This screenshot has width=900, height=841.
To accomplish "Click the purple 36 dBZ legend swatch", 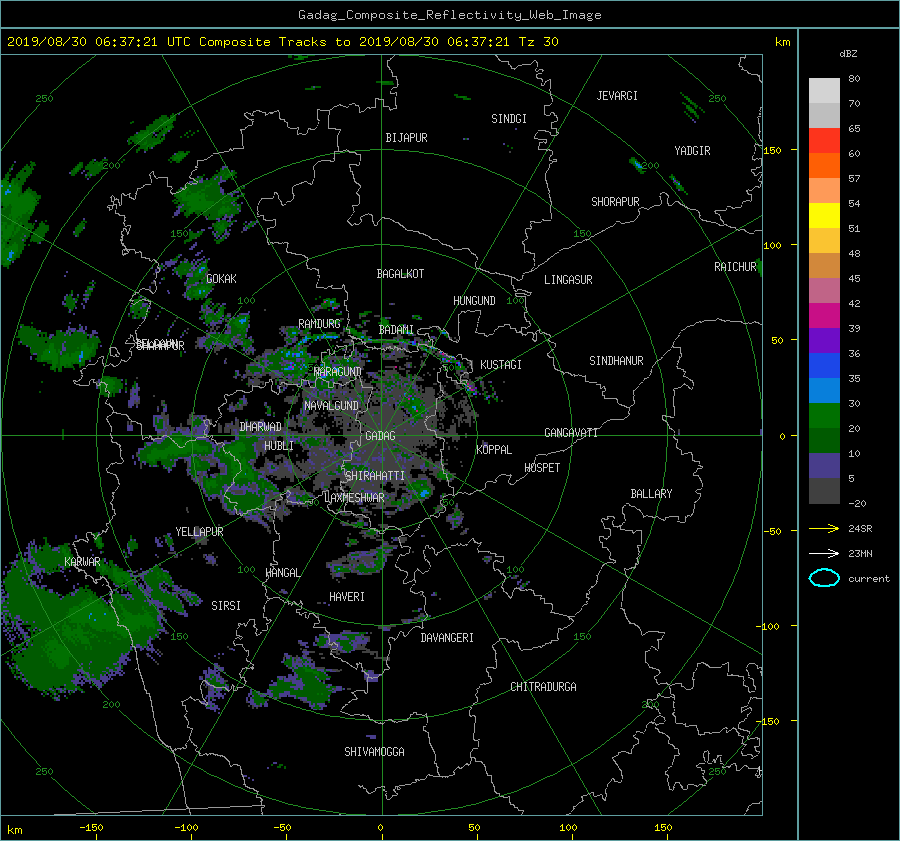I will pos(824,341).
